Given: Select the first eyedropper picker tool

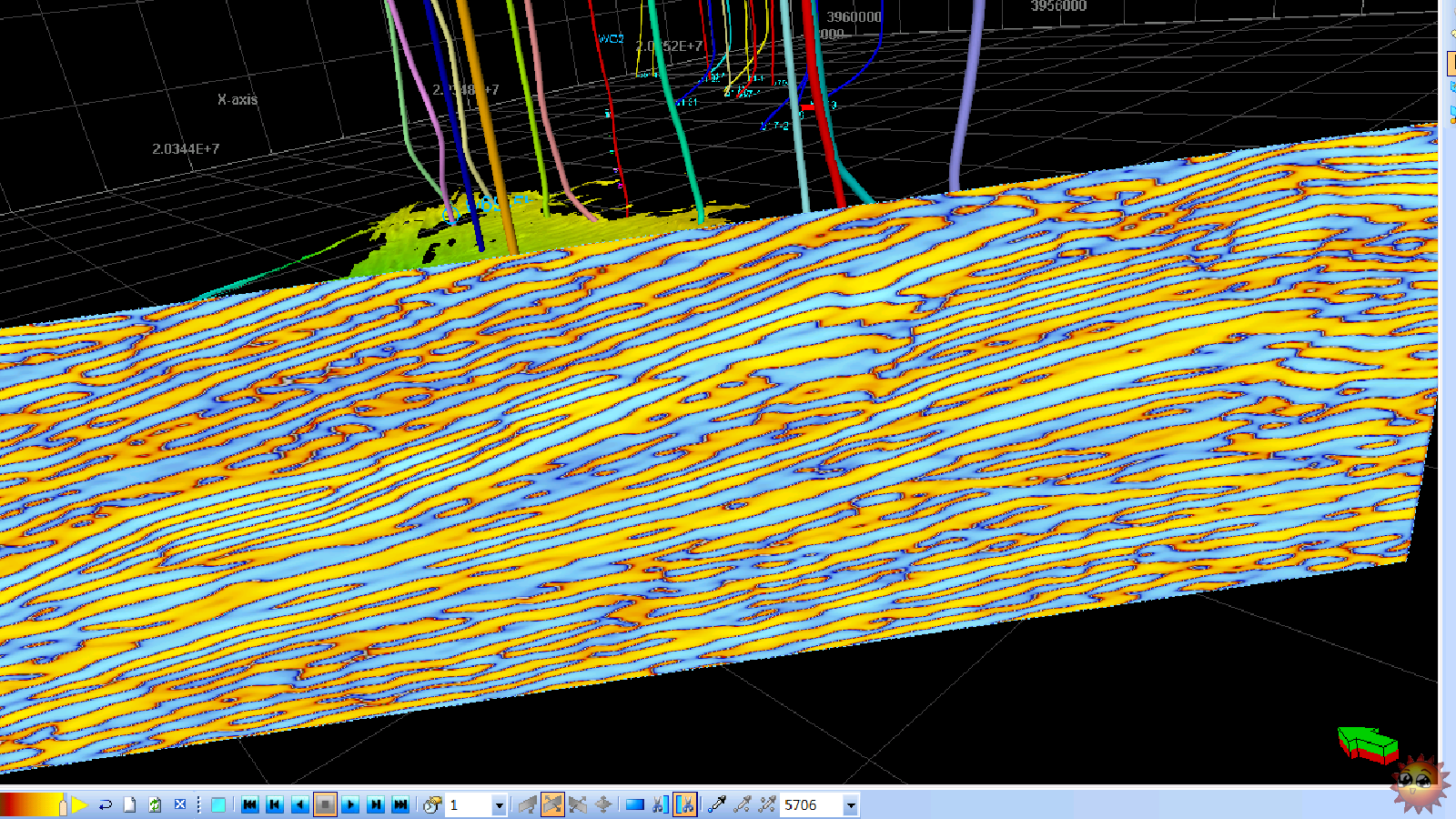Looking at the screenshot, I should [717, 804].
